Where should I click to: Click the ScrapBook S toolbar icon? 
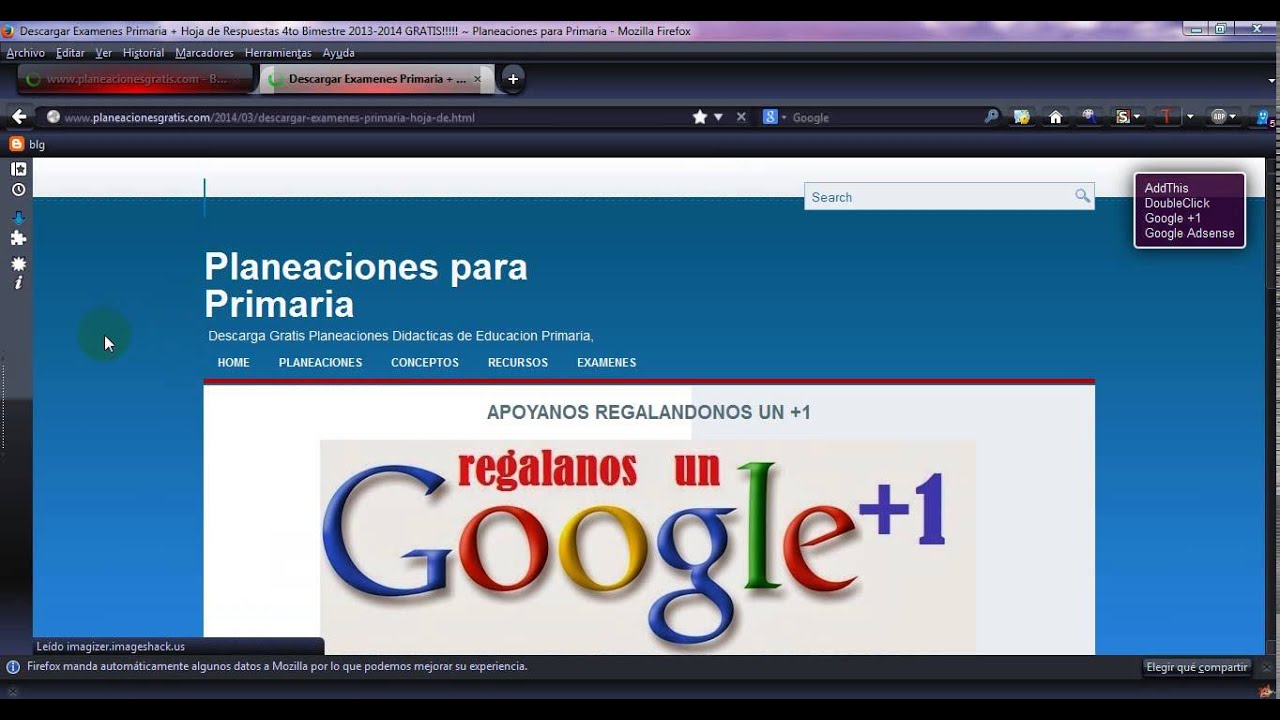point(1124,116)
